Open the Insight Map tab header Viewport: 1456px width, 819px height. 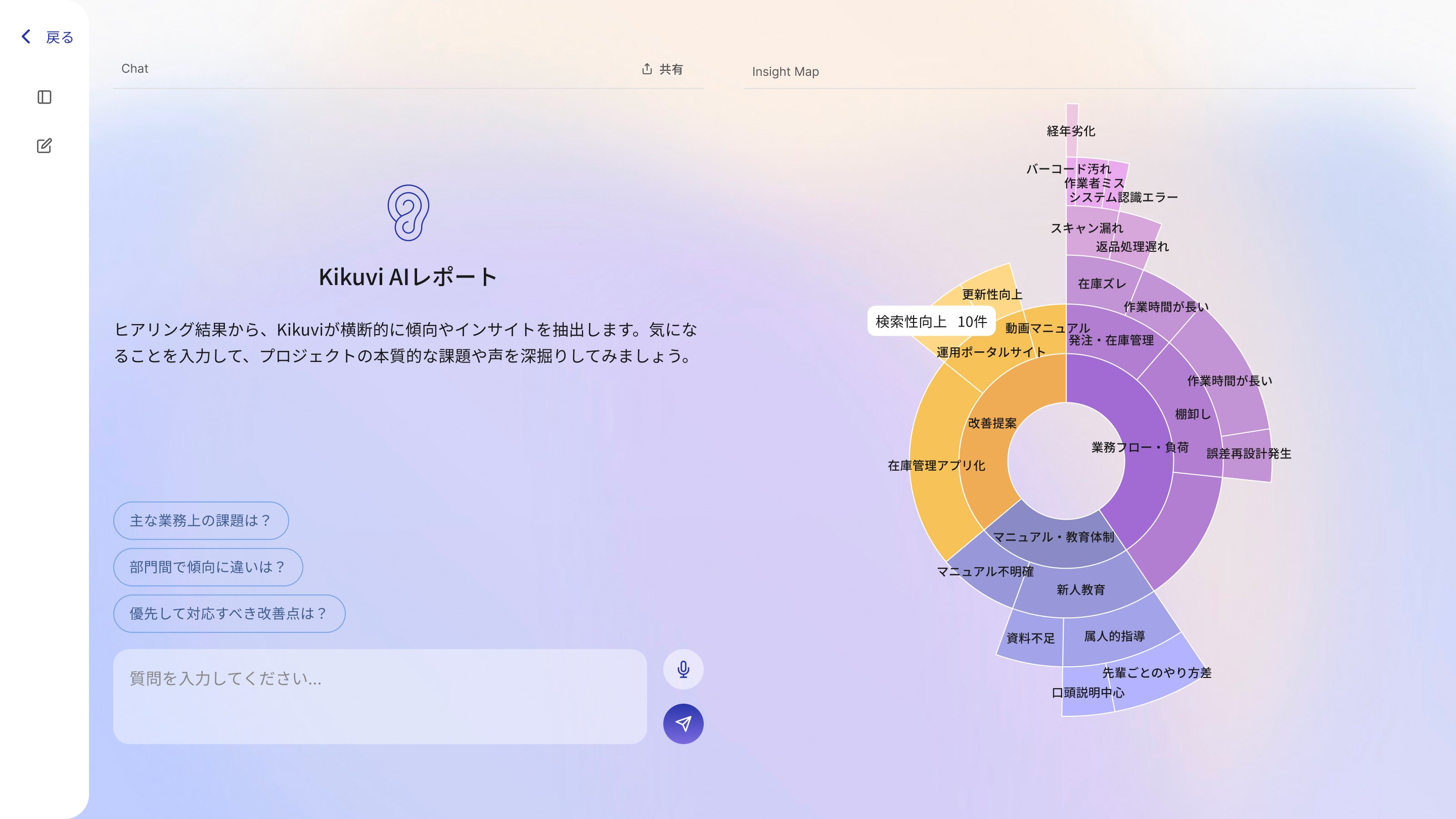tap(785, 72)
